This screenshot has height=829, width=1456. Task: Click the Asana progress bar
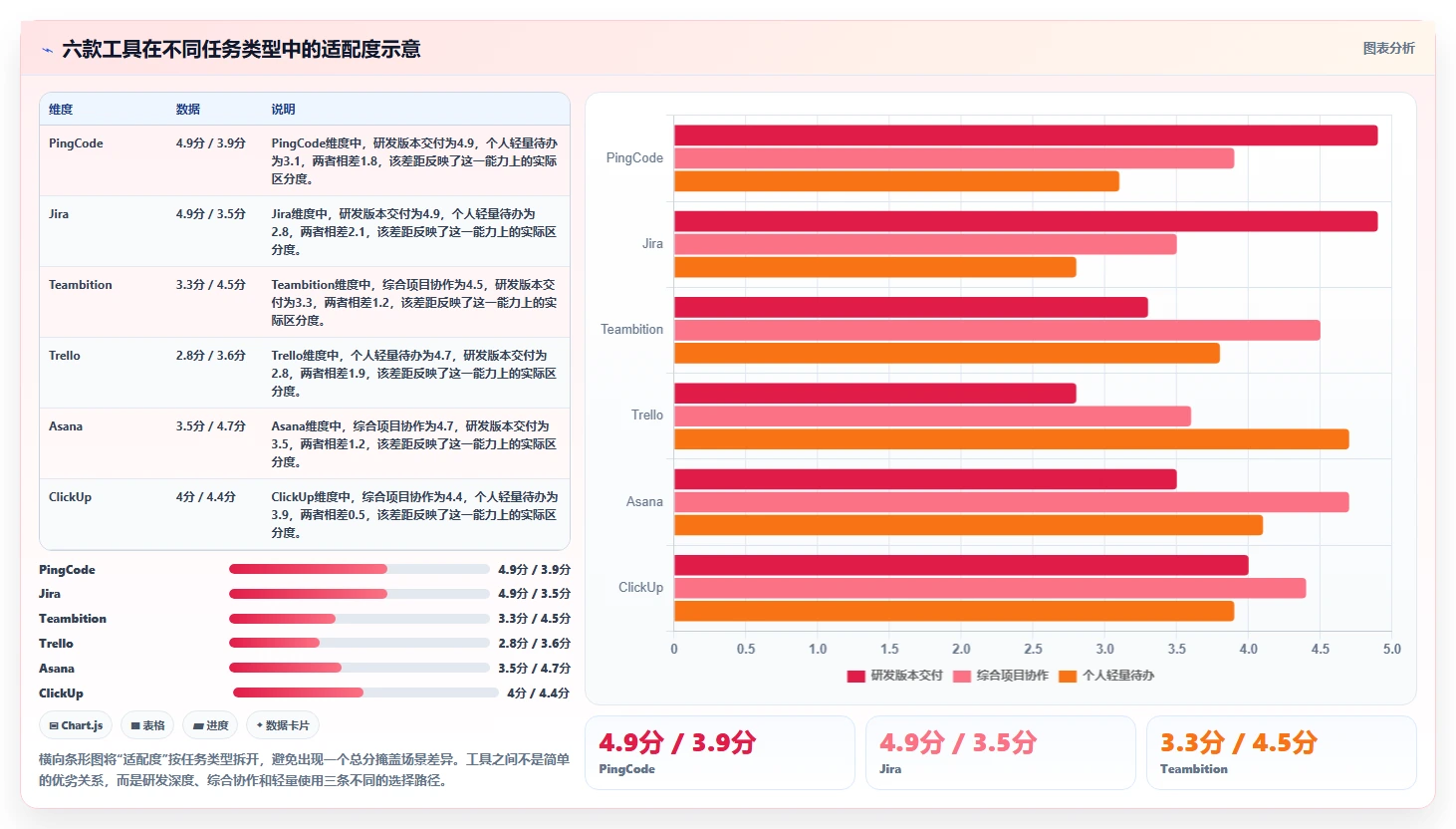[x=360, y=668]
